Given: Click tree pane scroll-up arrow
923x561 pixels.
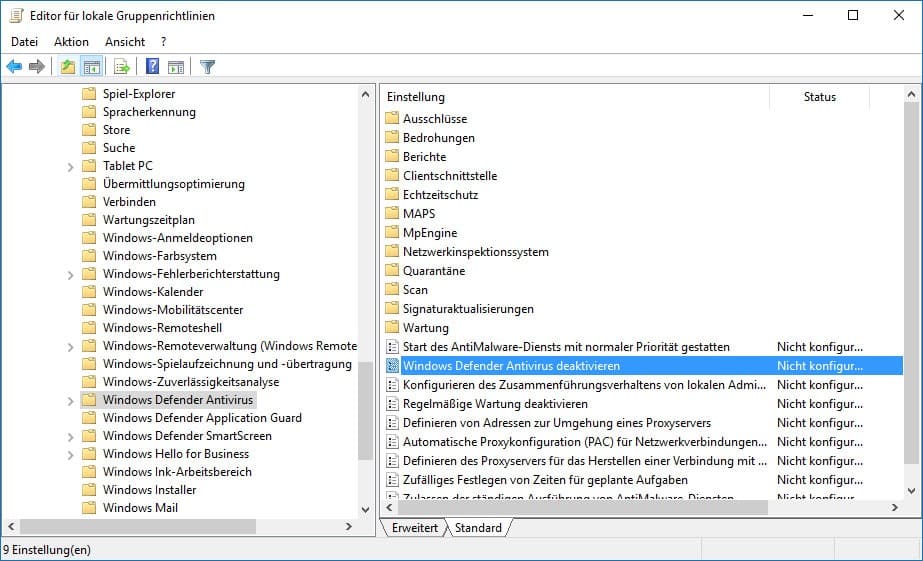Looking at the screenshot, I should (x=366, y=94).
